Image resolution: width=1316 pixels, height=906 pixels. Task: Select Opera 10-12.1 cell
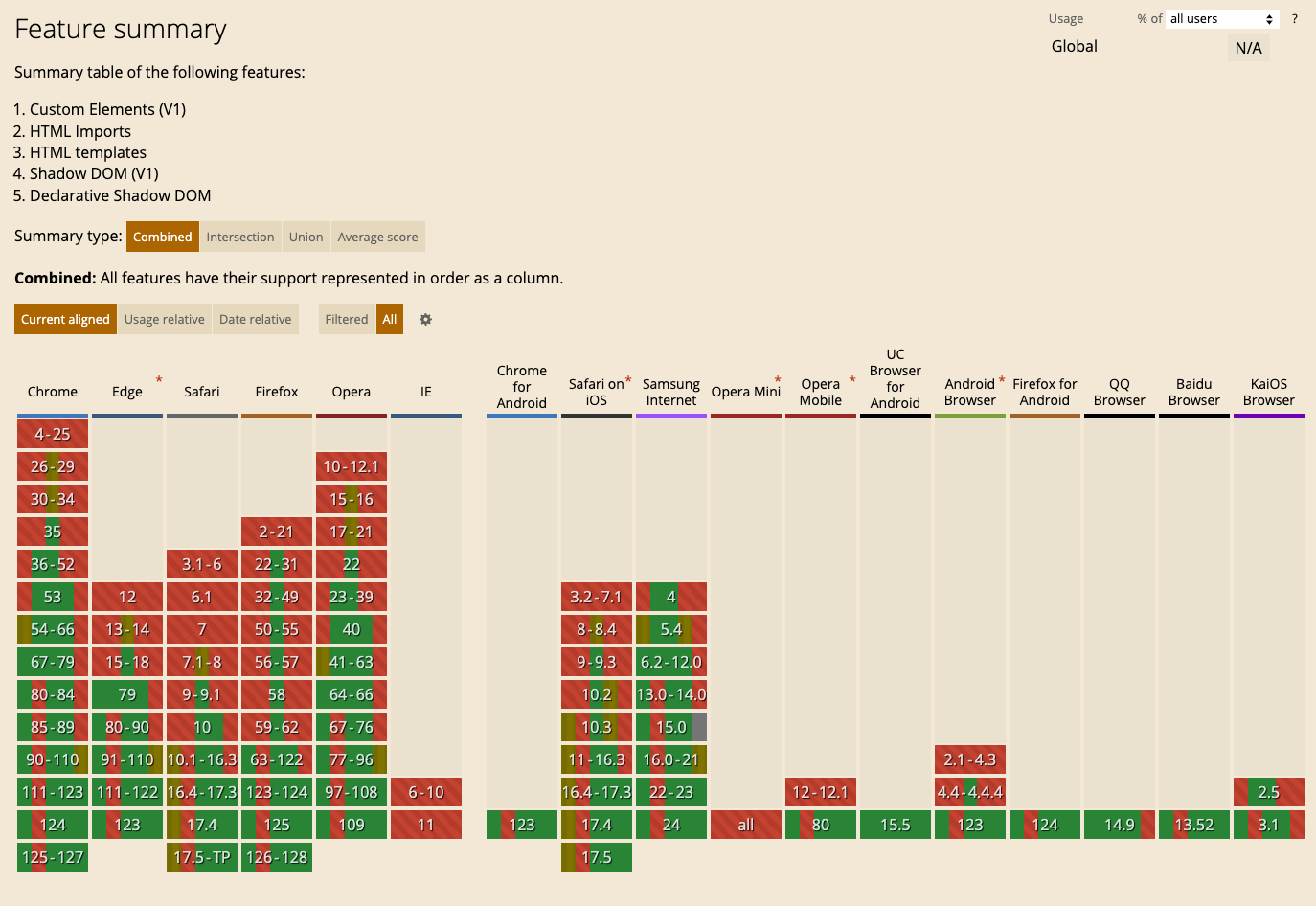(352, 466)
